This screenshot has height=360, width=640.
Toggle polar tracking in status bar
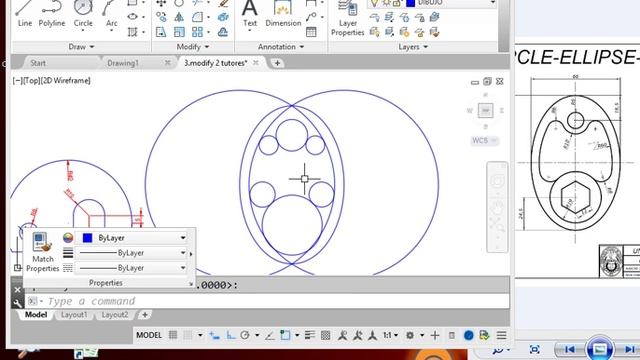245,336
